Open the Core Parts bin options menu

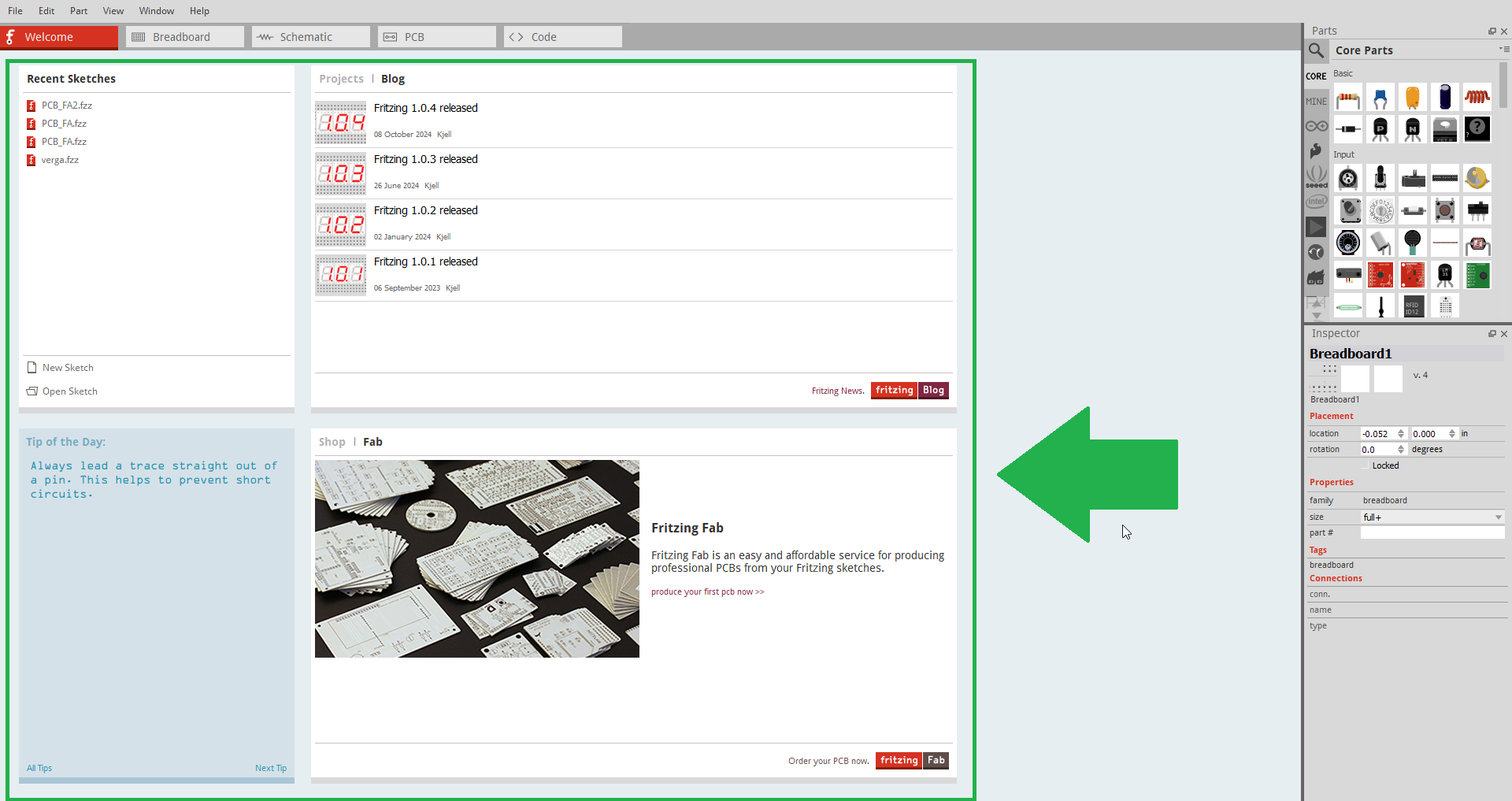pyautogui.click(x=1503, y=49)
